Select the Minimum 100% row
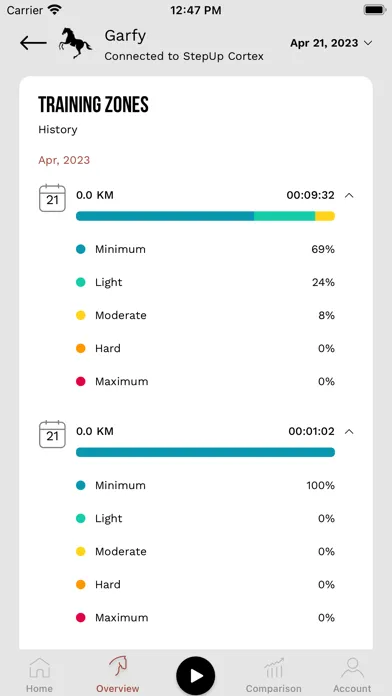 pos(205,485)
